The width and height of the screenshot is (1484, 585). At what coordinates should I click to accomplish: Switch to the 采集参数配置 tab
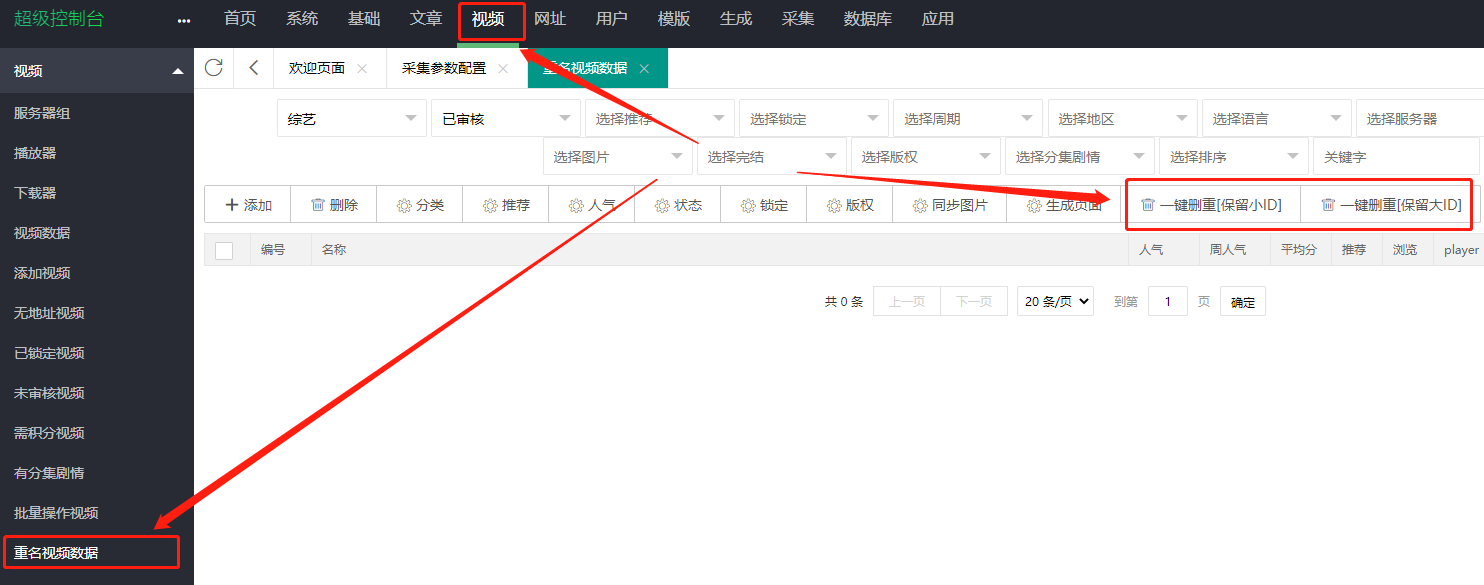443,69
